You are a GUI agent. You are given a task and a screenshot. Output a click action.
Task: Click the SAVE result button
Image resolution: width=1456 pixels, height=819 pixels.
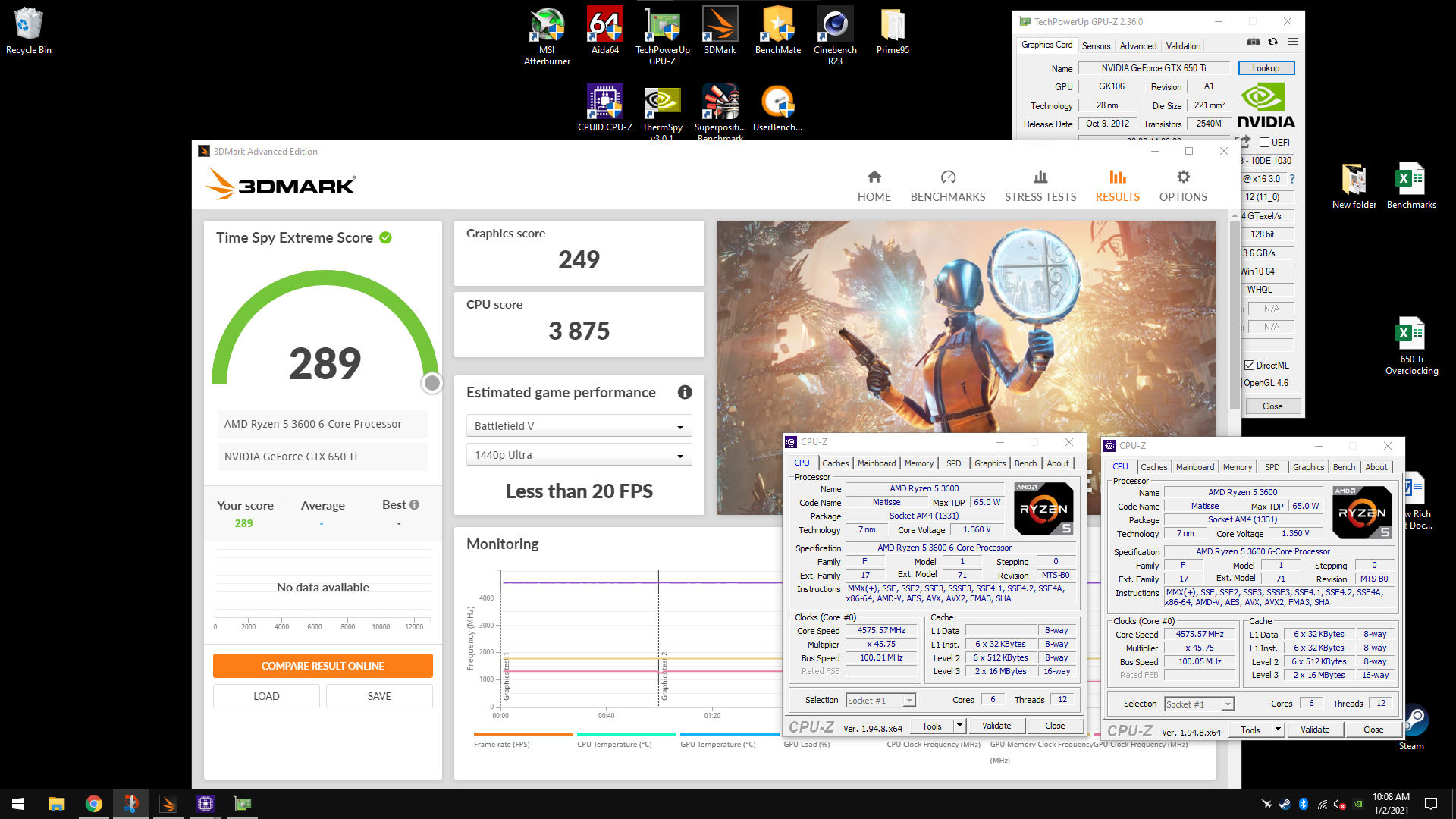[379, 696]
